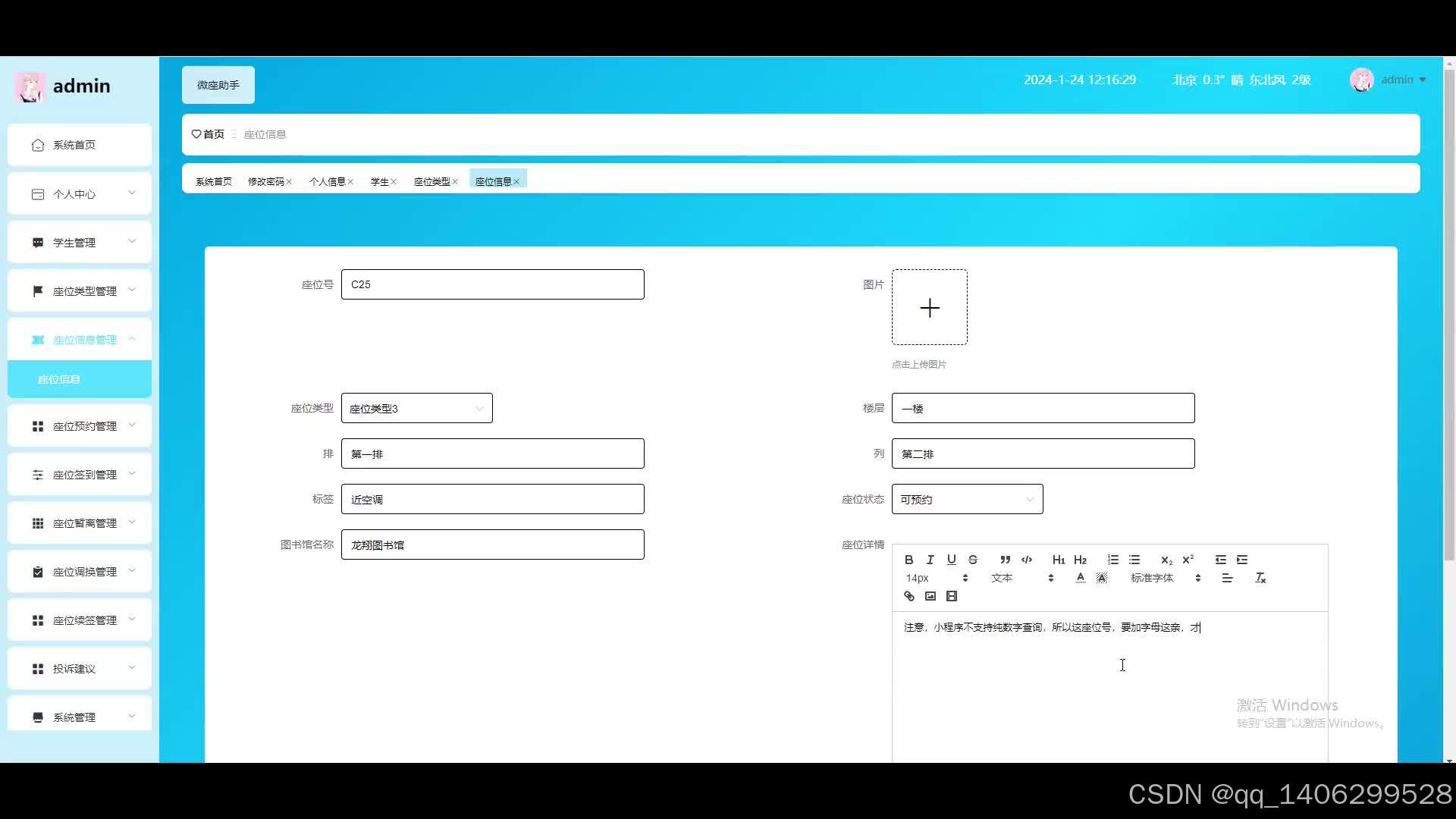The width and height of the screenshot is (1456, 819).
Task: Click the superscript icon
Action: click(1188, 560)
